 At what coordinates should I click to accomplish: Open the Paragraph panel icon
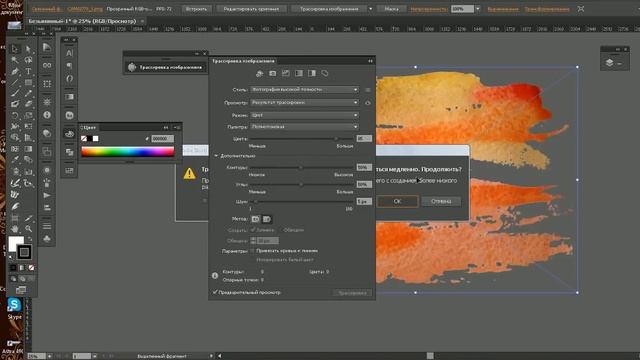pyautogui.click(x=69, y=66)
